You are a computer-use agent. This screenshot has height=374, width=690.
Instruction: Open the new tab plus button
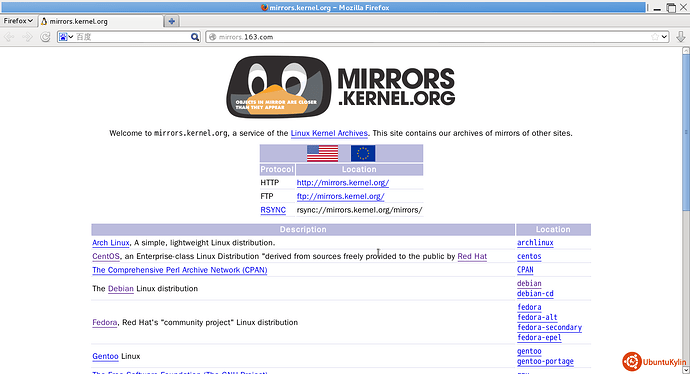(172, 21)
